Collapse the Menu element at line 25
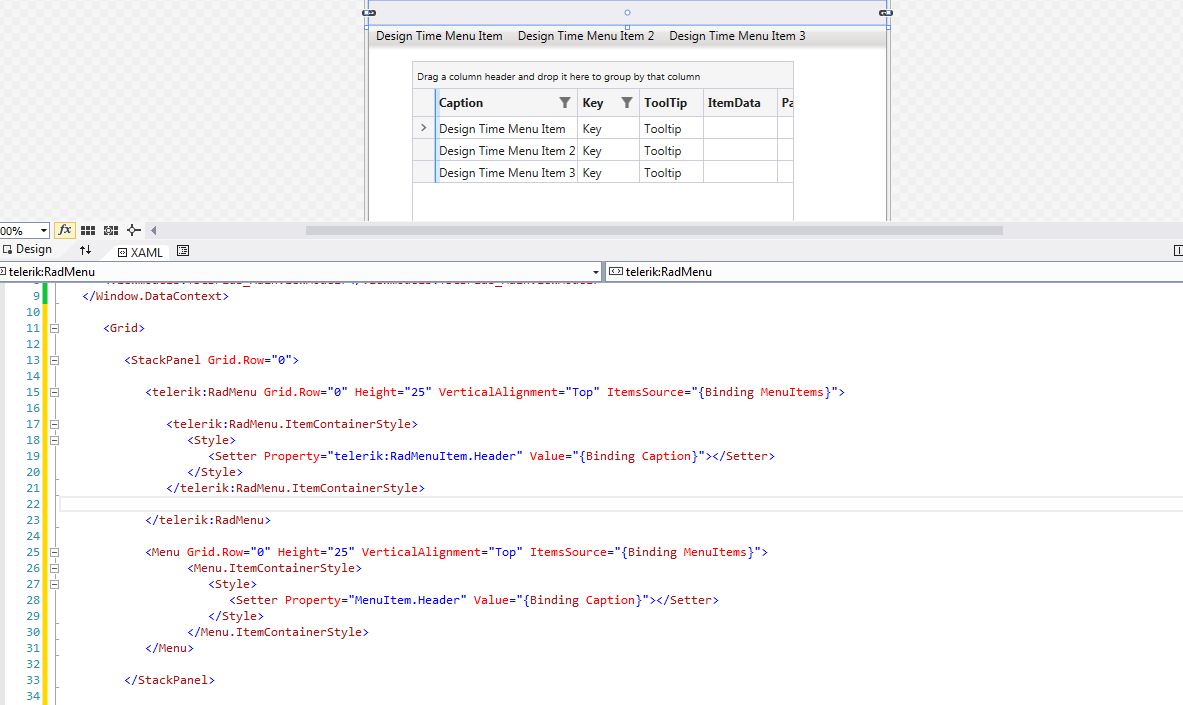Screen dimensions: 1183x705 click(x=54, y=553)
